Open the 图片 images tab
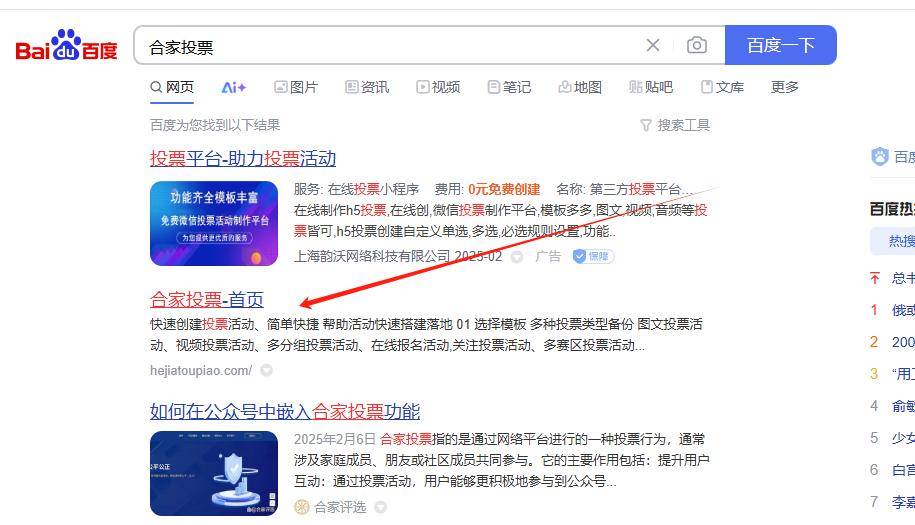The image size is (915, 525). pyautogui.click(x=296, y=88)
